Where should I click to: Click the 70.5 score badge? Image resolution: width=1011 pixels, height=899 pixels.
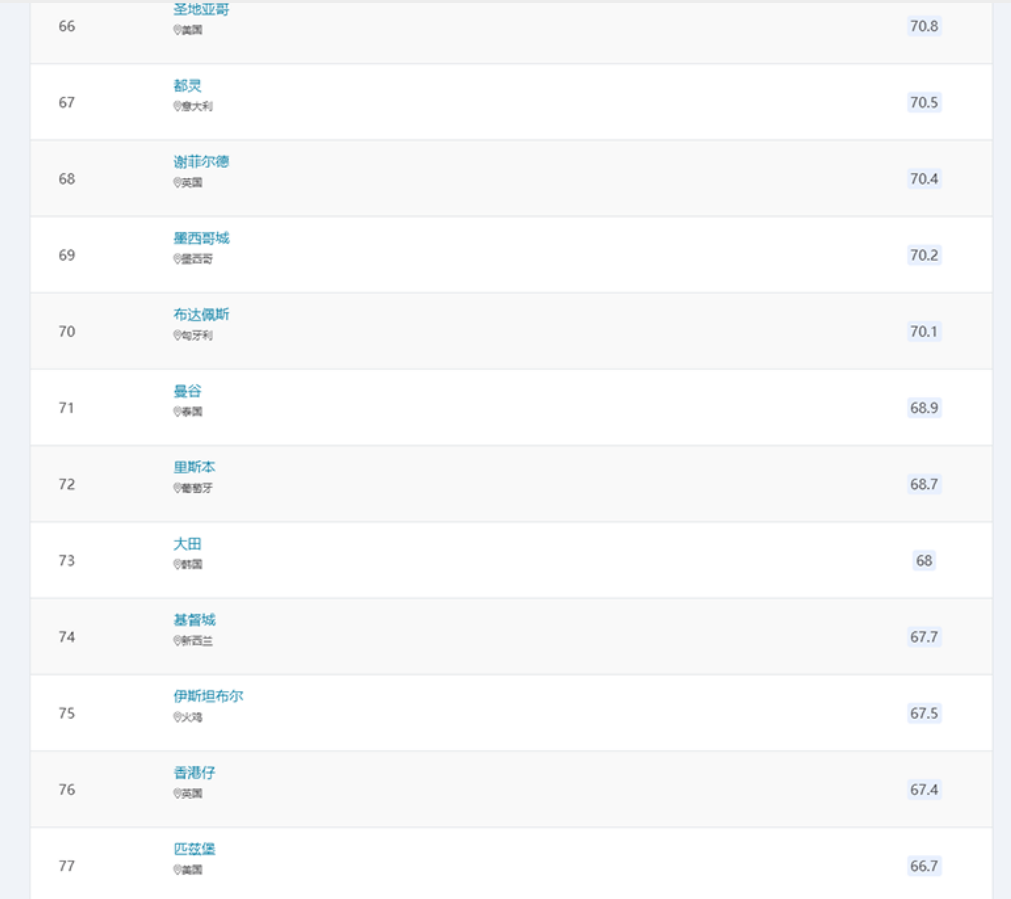924,103
